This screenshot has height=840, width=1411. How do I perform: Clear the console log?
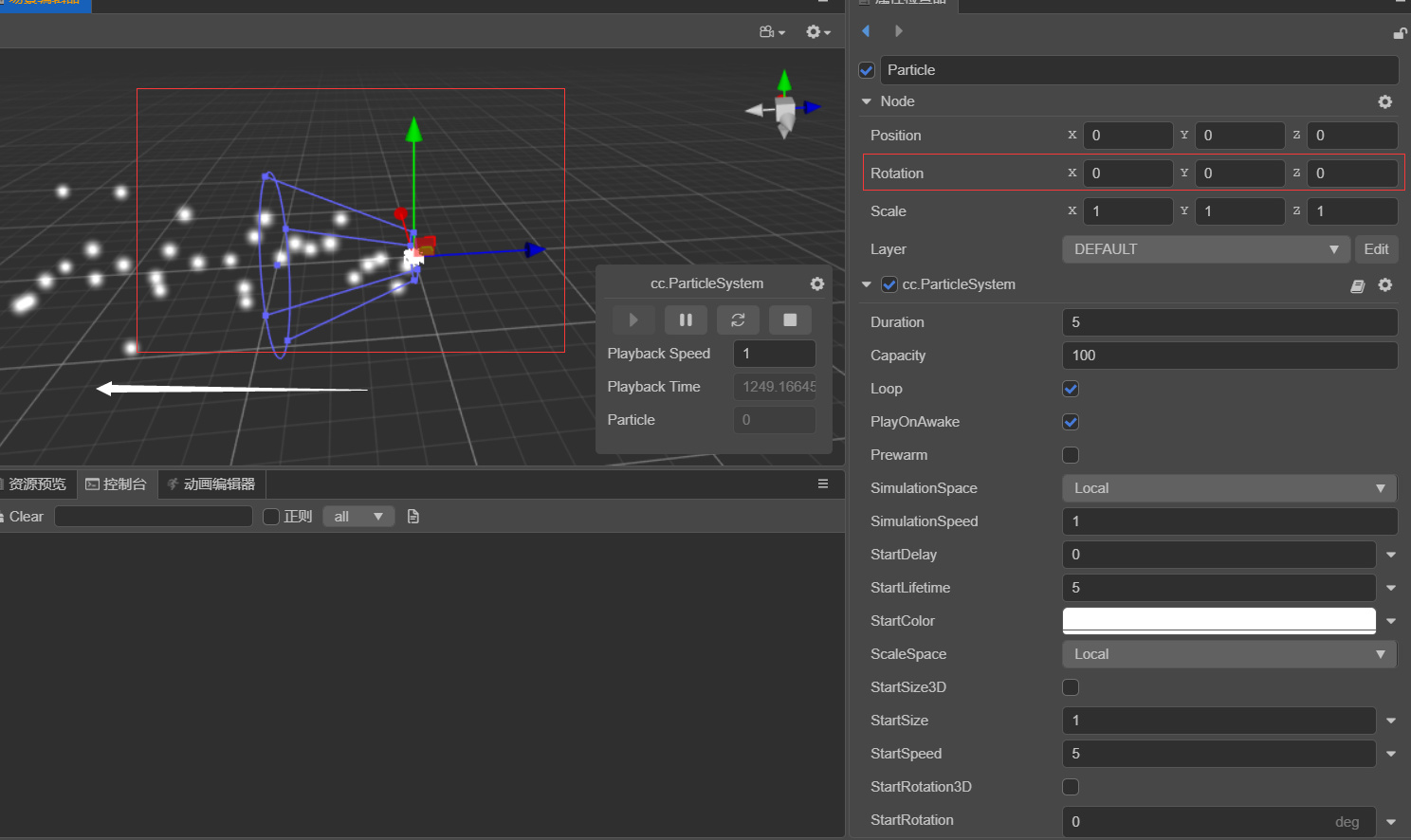tap(23, 517)
